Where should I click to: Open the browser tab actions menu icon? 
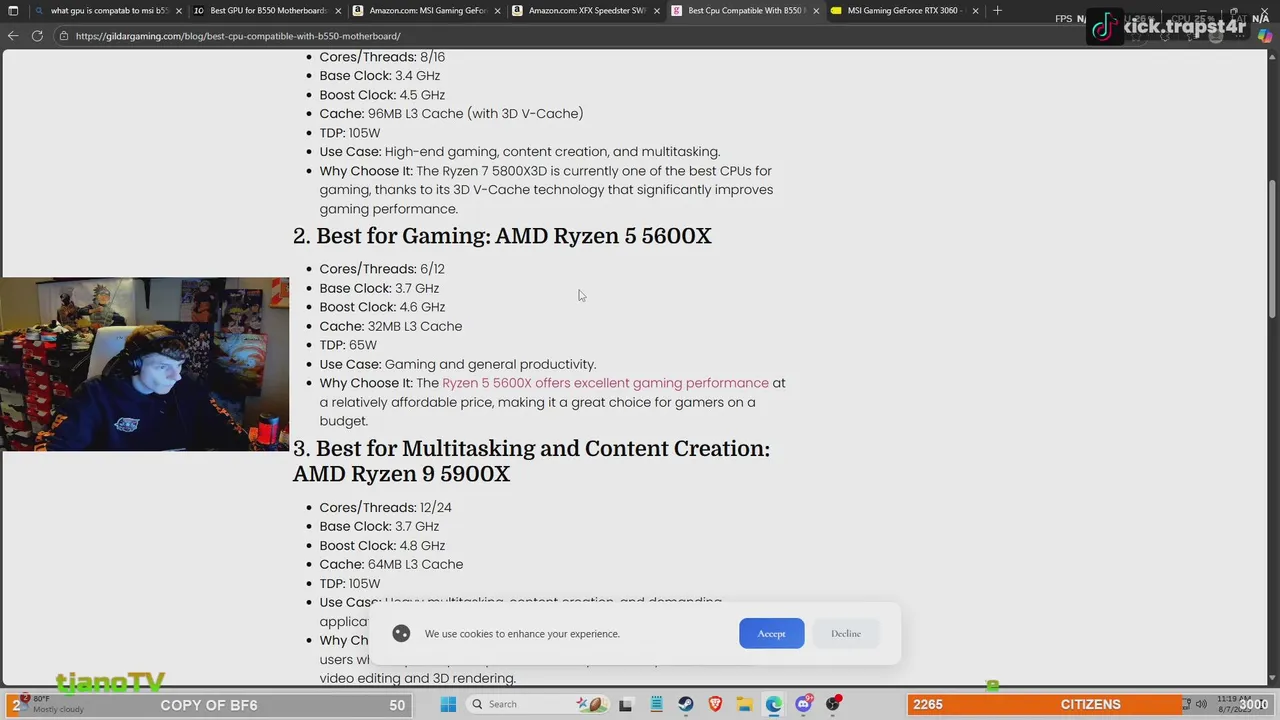tap(13, 11)
